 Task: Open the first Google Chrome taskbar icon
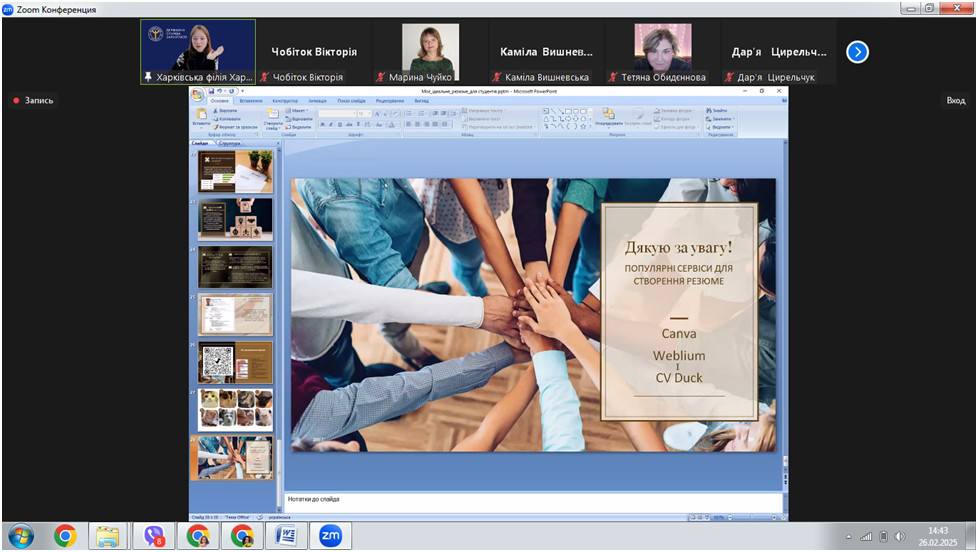(65, 536)
